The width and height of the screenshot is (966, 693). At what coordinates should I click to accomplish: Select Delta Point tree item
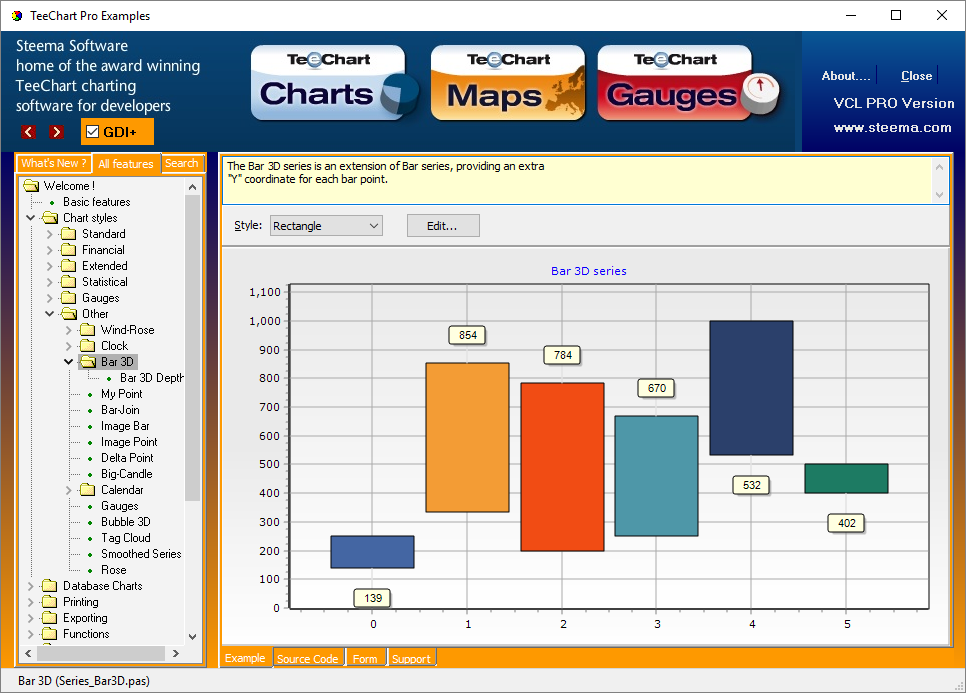(127, 458)
